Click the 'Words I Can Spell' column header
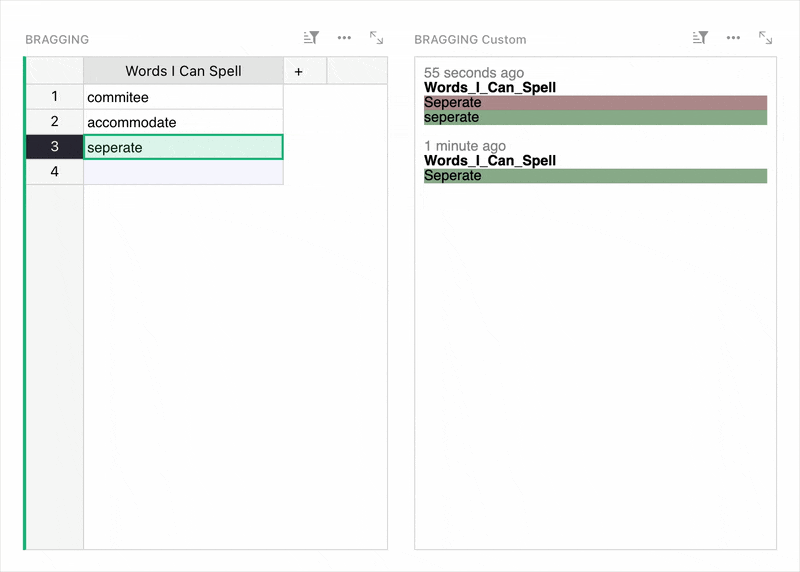This screenshot has width=800, height=572. point(183,71)
